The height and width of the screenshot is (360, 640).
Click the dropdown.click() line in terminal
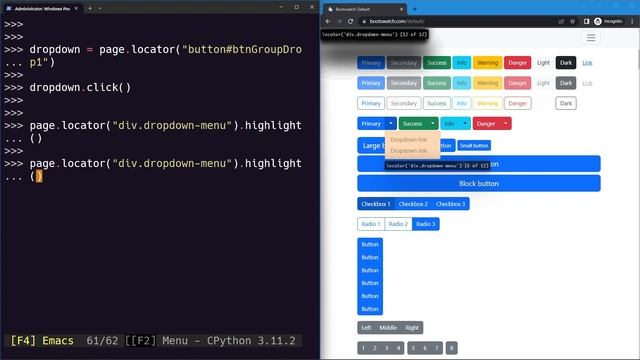(80, 87)
